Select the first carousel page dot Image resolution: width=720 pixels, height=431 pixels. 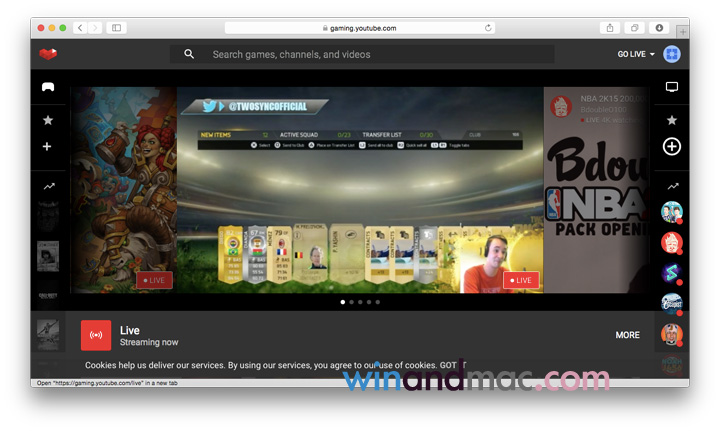[x=342, y=301]
